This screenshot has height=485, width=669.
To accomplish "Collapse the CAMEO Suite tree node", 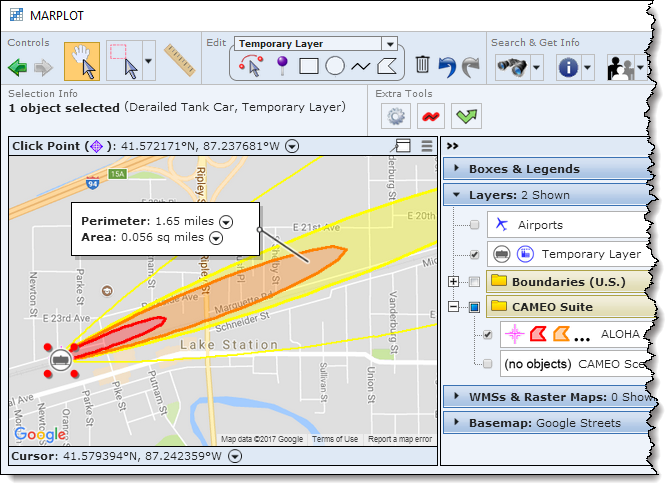I will [x=455, y=307].
